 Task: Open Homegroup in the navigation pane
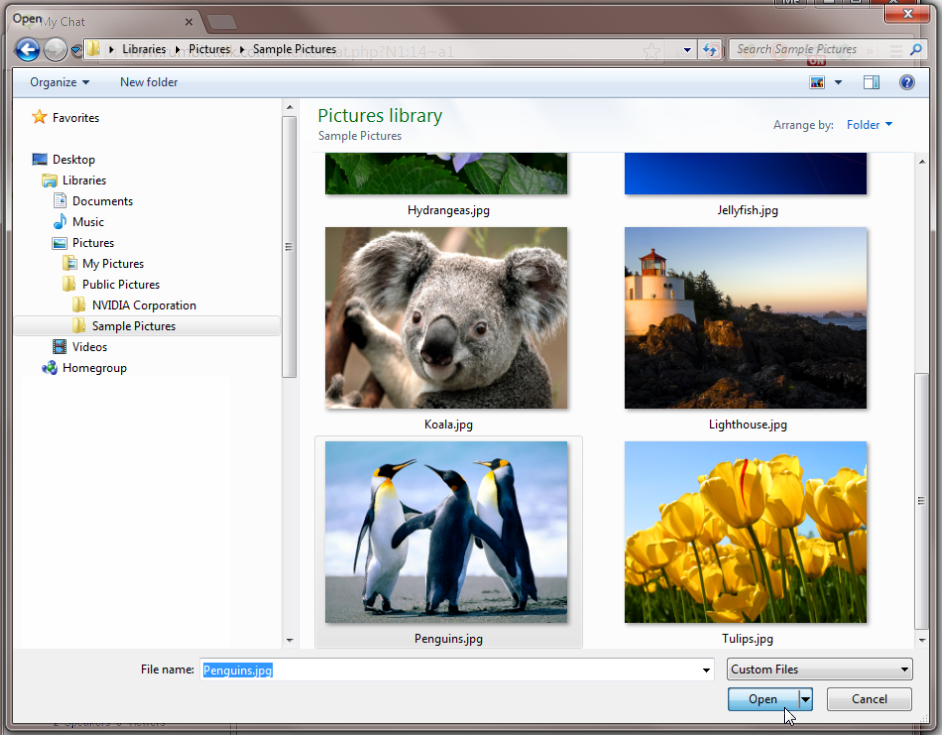94,368
